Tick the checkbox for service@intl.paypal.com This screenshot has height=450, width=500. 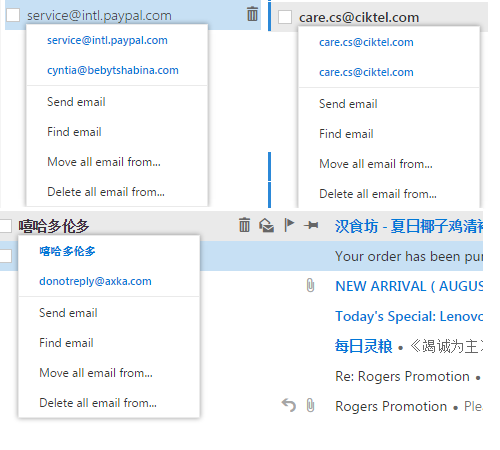click(13, 15)
